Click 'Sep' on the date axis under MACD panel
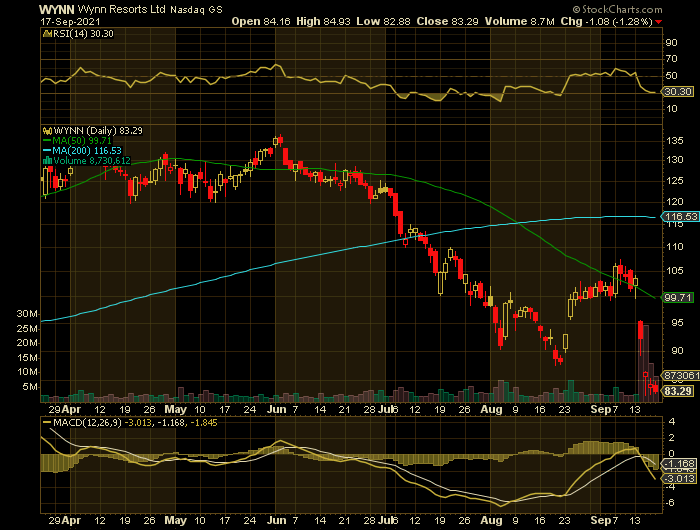700x530 pixels. click(600, 521)
